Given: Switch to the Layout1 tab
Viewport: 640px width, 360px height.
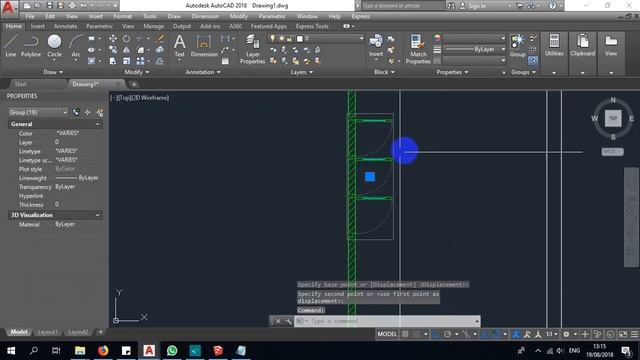Looking at the screenshot, I should pyautogui.click(x=47, y=332).
